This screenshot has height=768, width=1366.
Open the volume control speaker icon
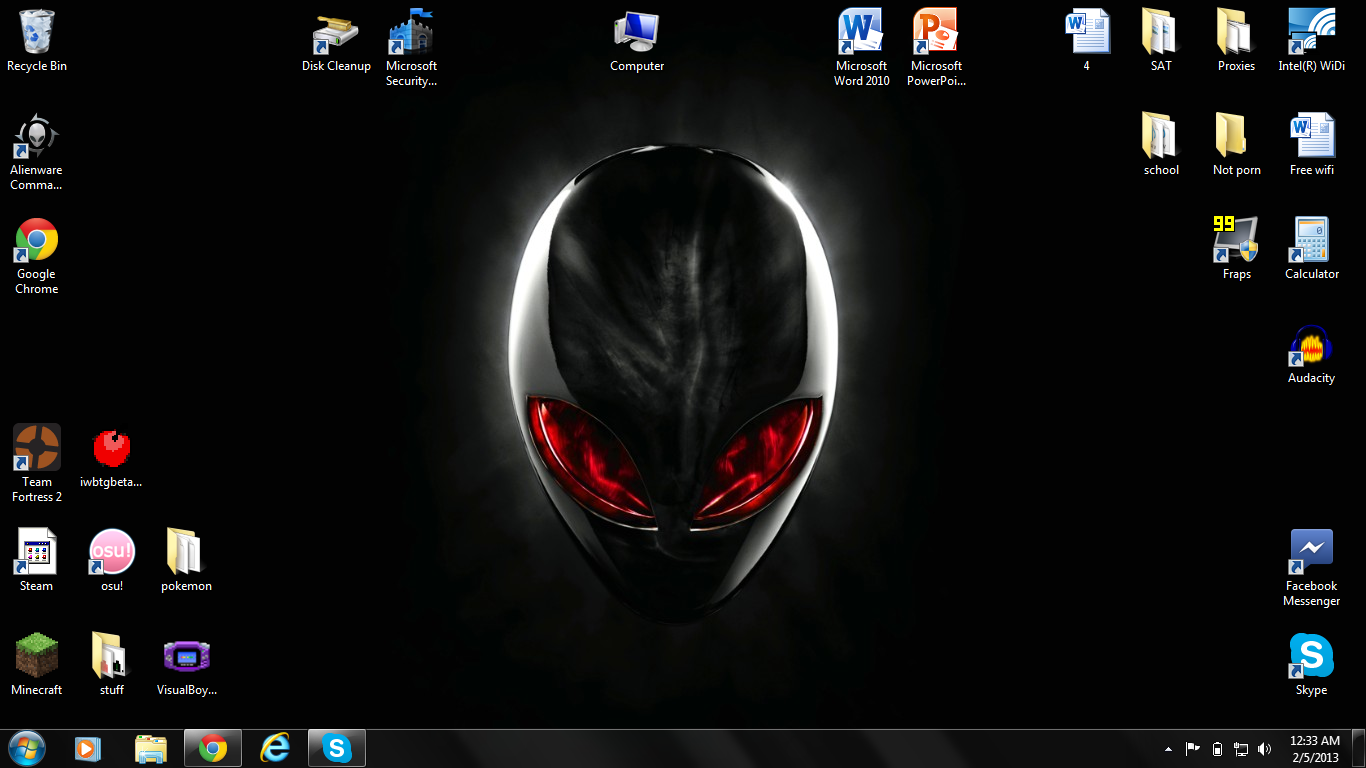point(1264,749)
